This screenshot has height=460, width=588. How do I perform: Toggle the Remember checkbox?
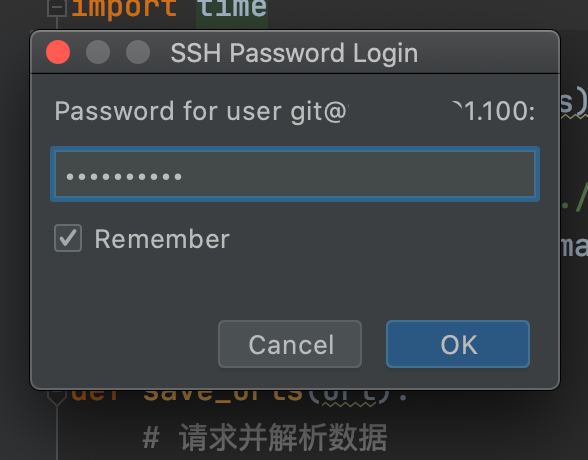[x=68, y=238]
